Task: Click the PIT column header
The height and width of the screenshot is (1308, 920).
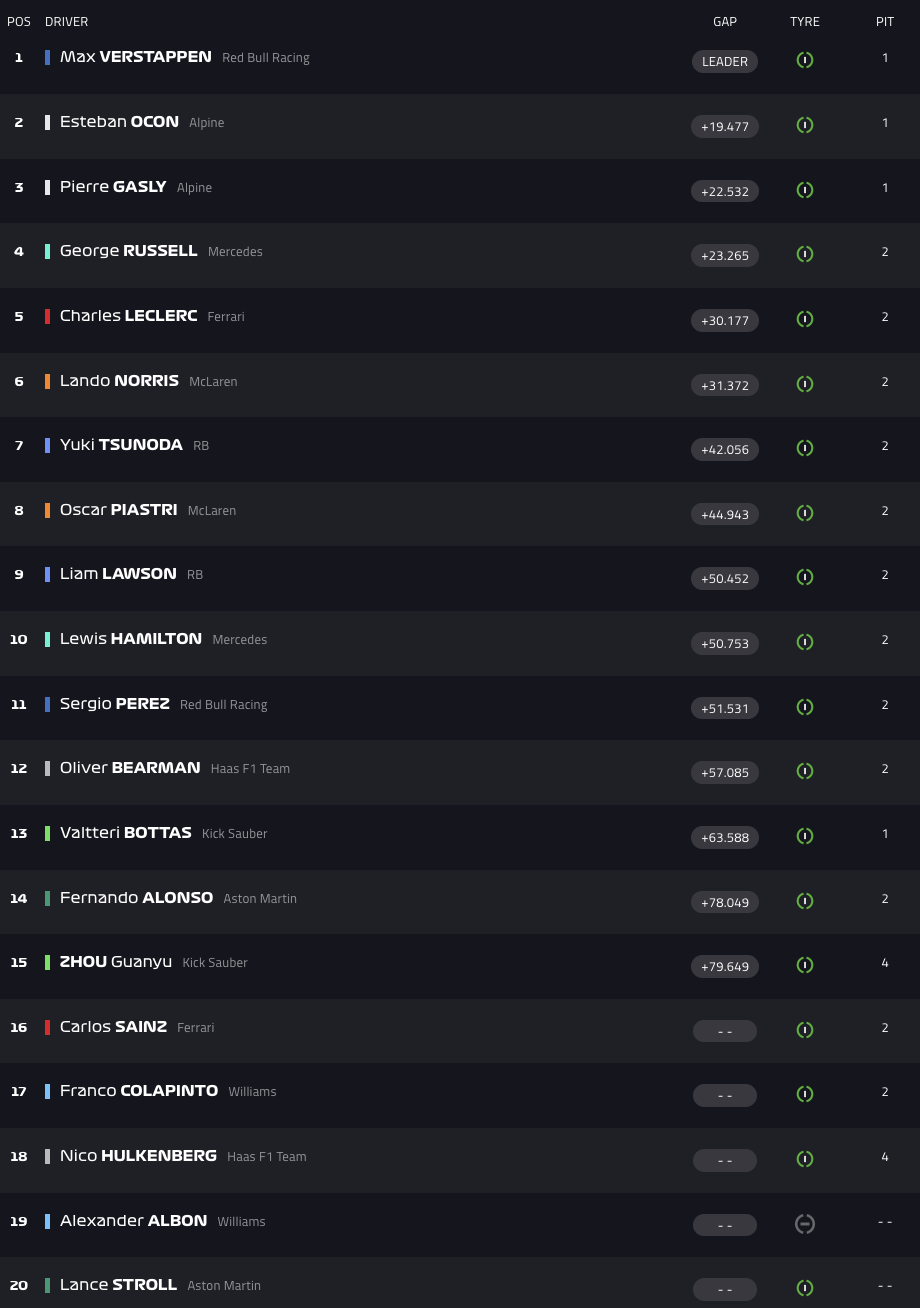Action: pyautogui.click(x=885, y=22)
